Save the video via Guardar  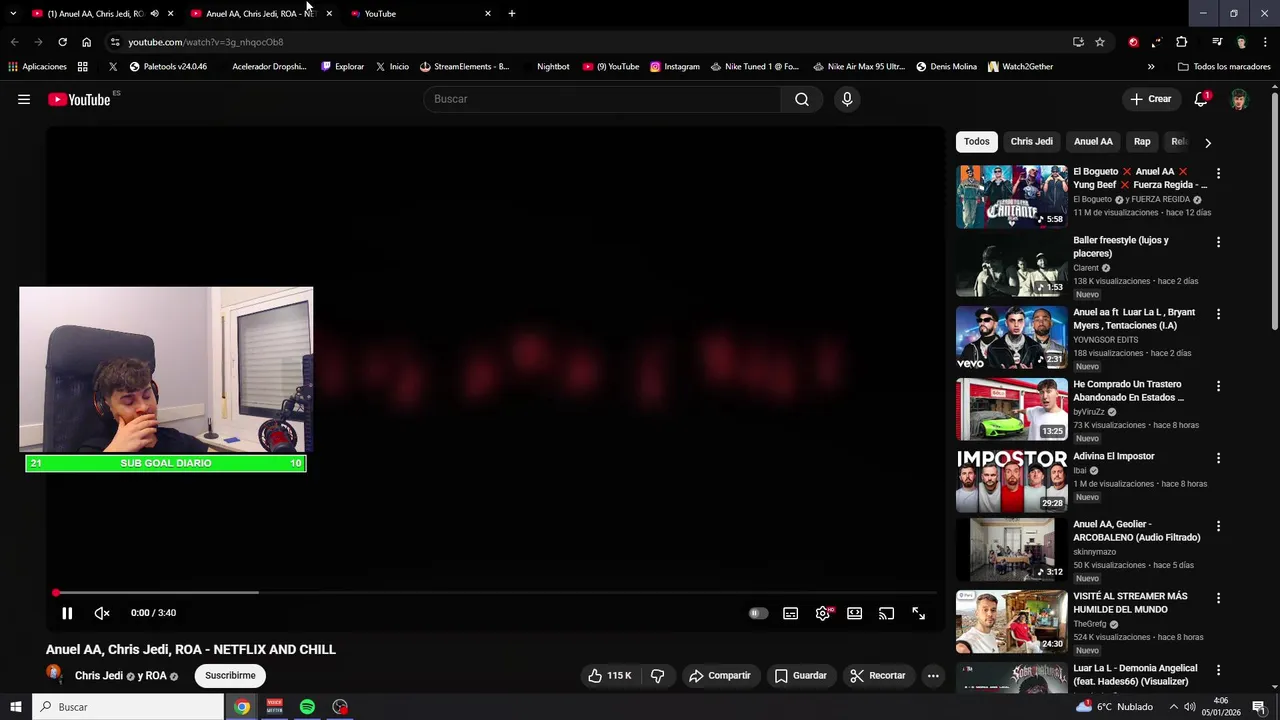click(801, 676)
